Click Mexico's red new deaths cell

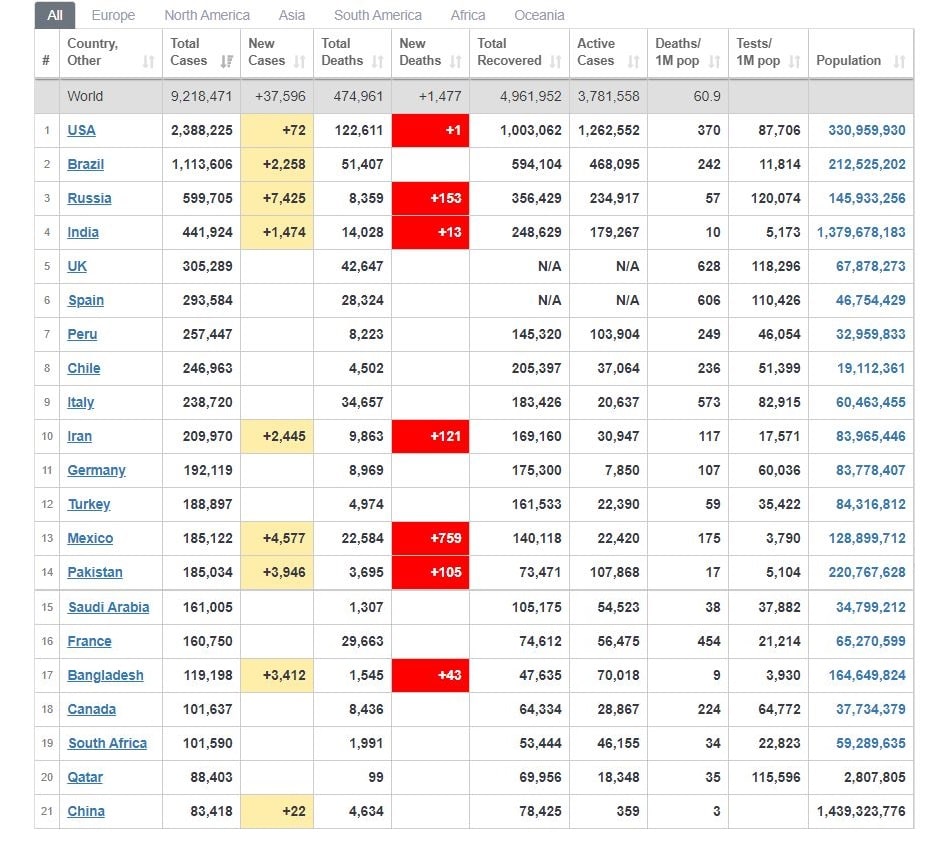(x=430, y=538)
